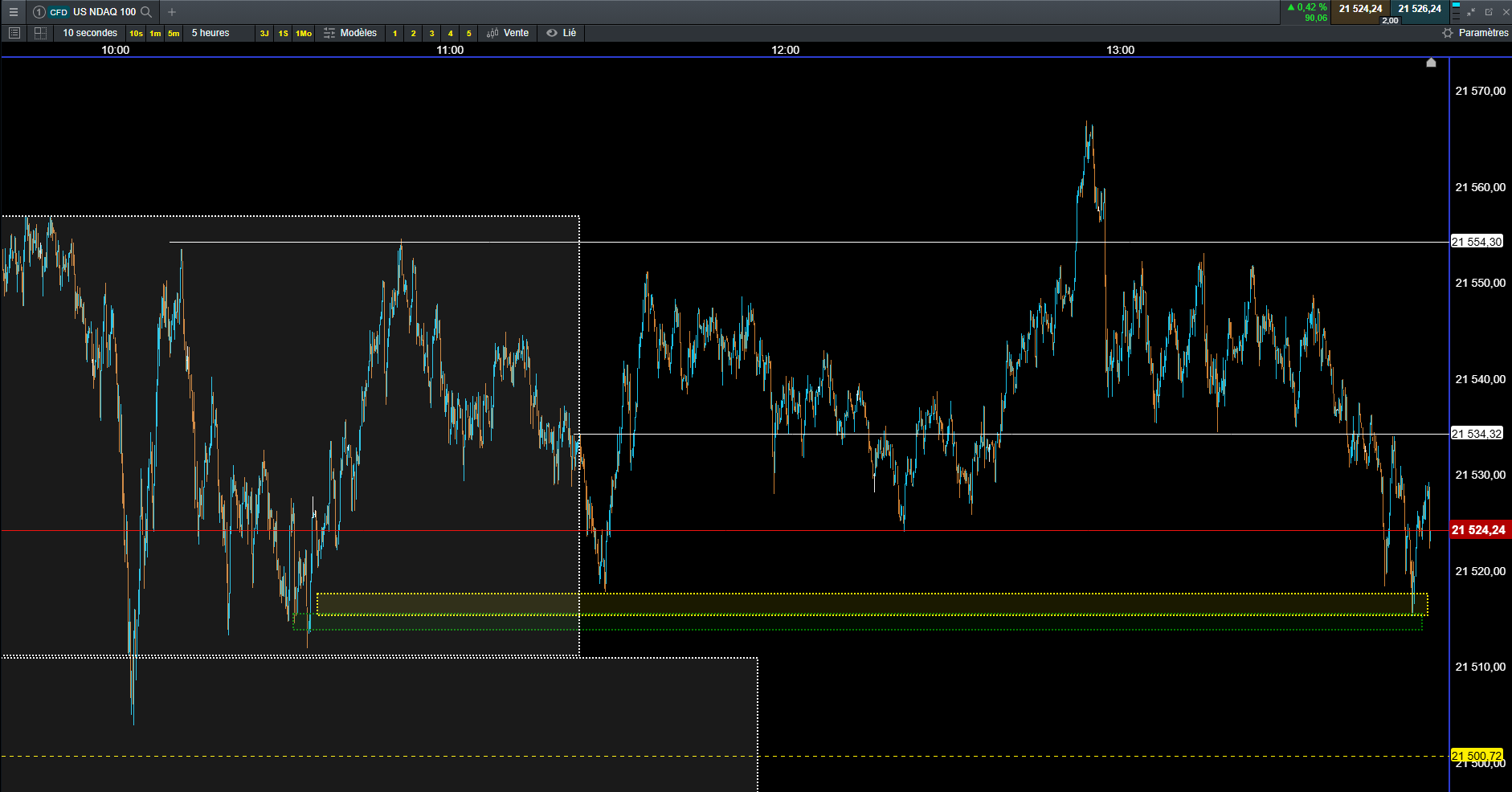Open the multi-chart grid layout icon
The width and height of the screenshot is (1512, 792).
(x=40, y=33)
